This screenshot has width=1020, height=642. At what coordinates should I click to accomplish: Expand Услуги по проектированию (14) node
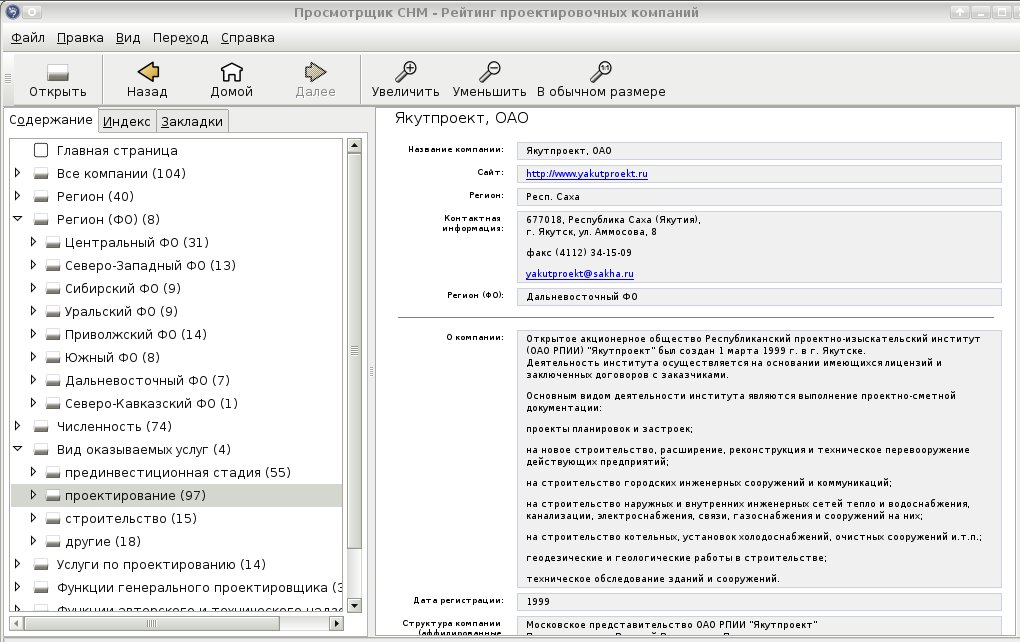pos(18,564)
